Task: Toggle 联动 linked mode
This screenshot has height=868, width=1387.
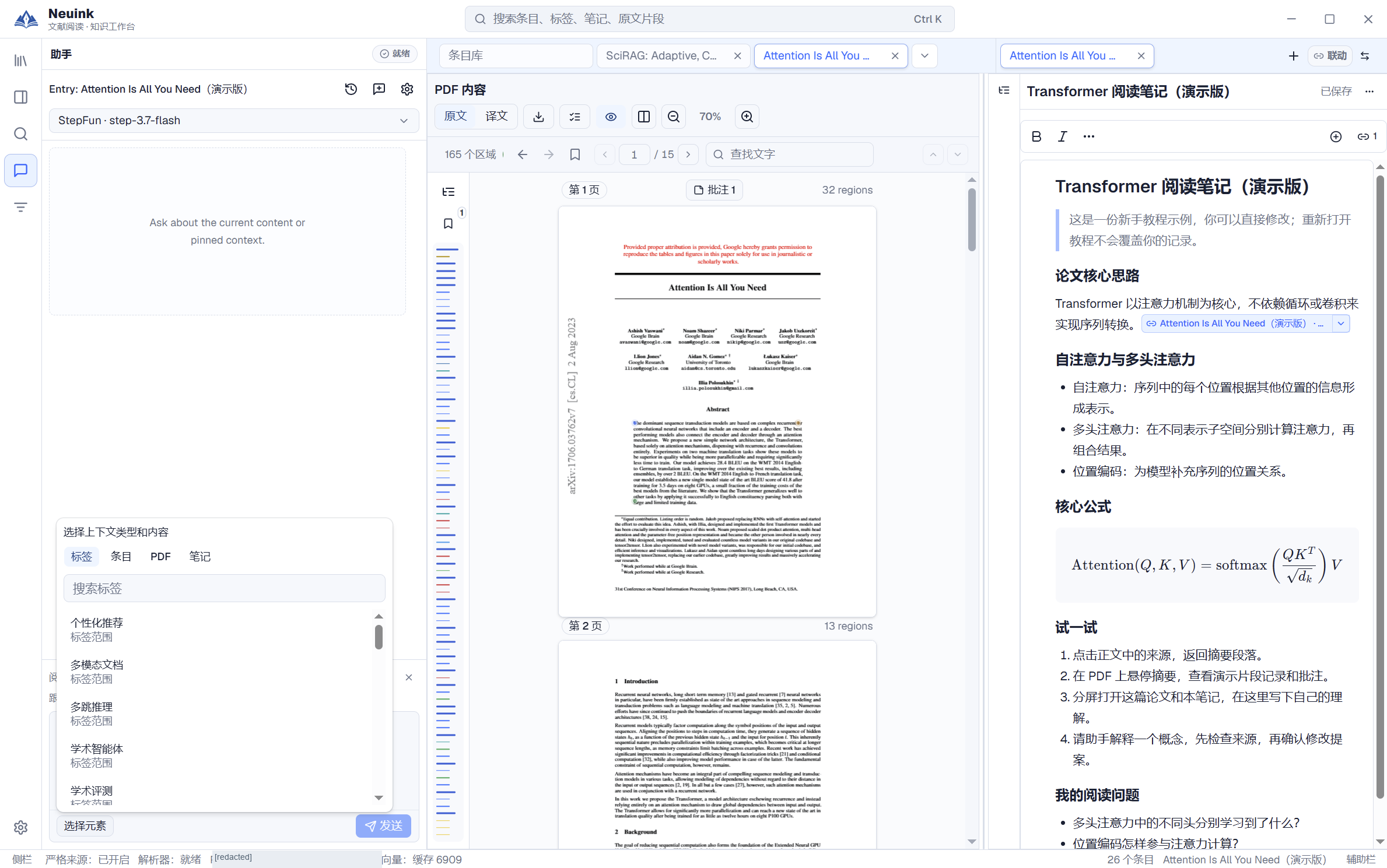Action: pos(1330,55)
